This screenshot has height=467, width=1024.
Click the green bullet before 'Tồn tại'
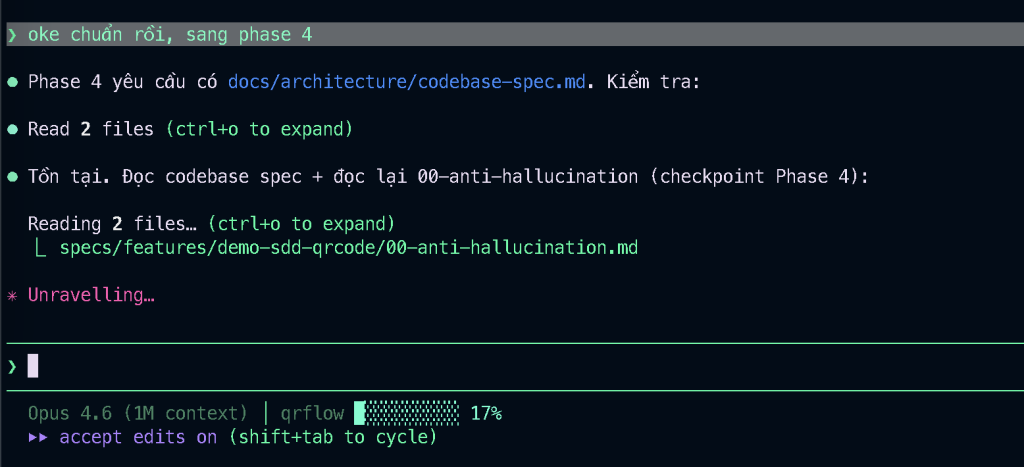pos(12,177)
